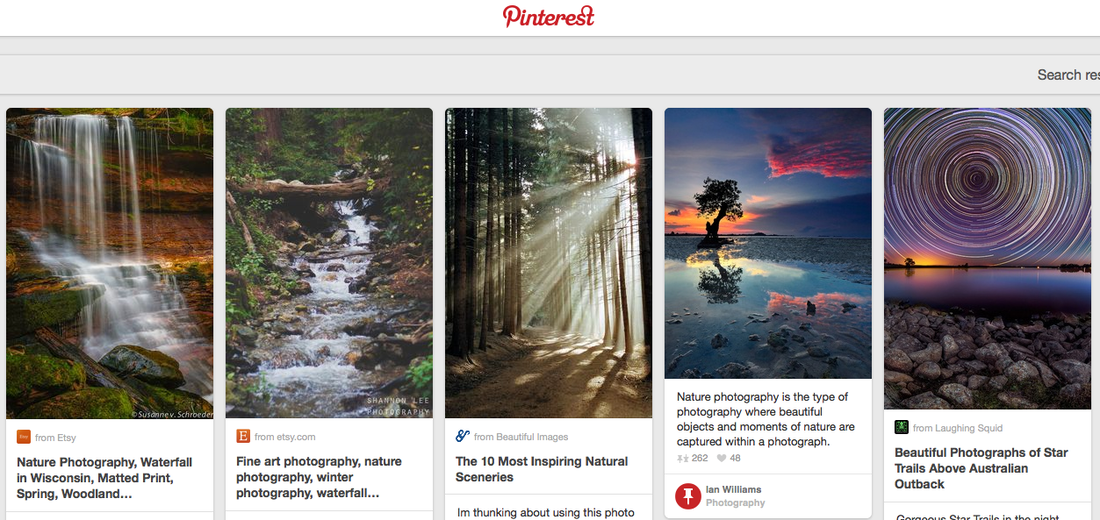Open the Photography board link

pos(735,503)
